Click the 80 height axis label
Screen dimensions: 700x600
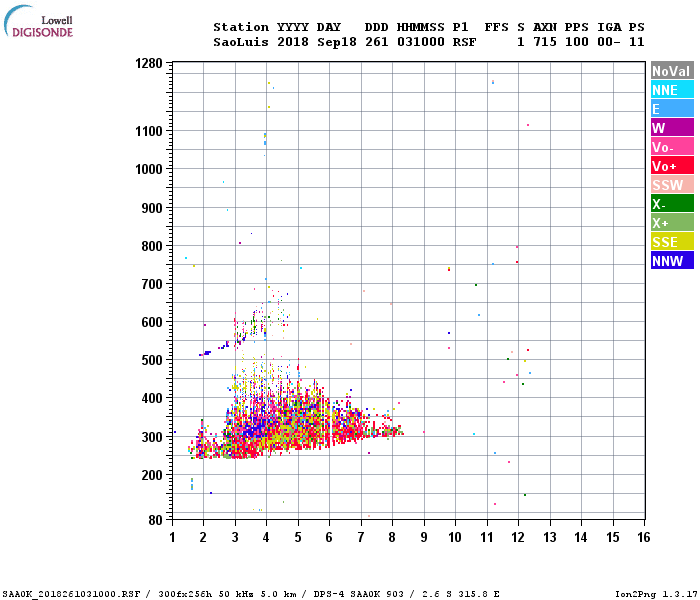(x=156, y=520)
